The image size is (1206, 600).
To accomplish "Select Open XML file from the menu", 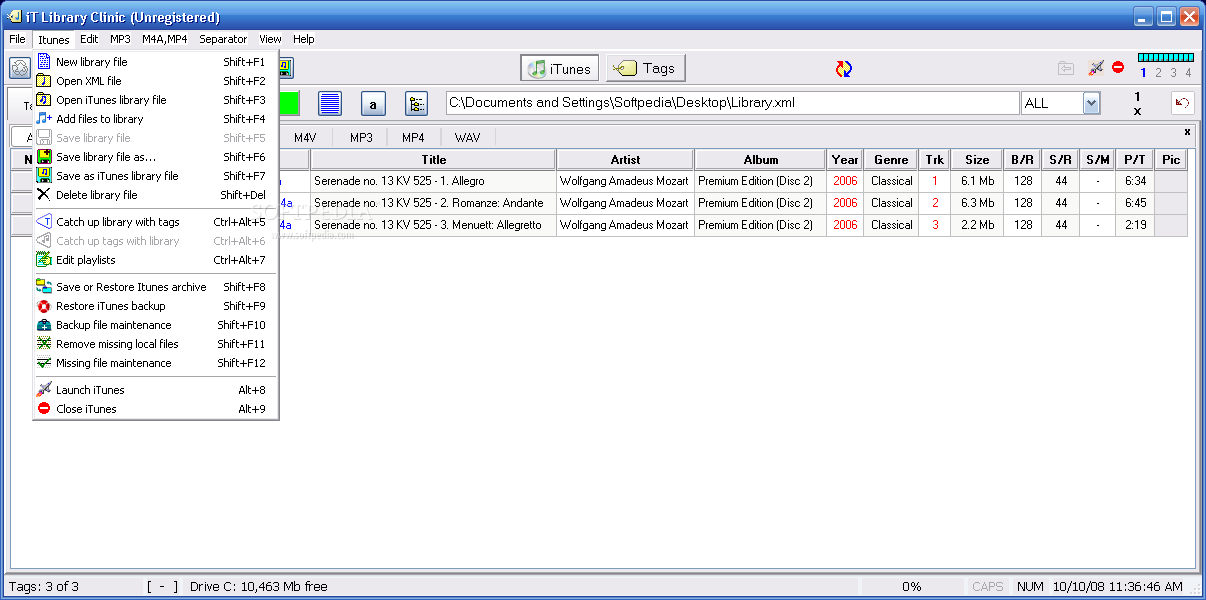I will (155, 81).
